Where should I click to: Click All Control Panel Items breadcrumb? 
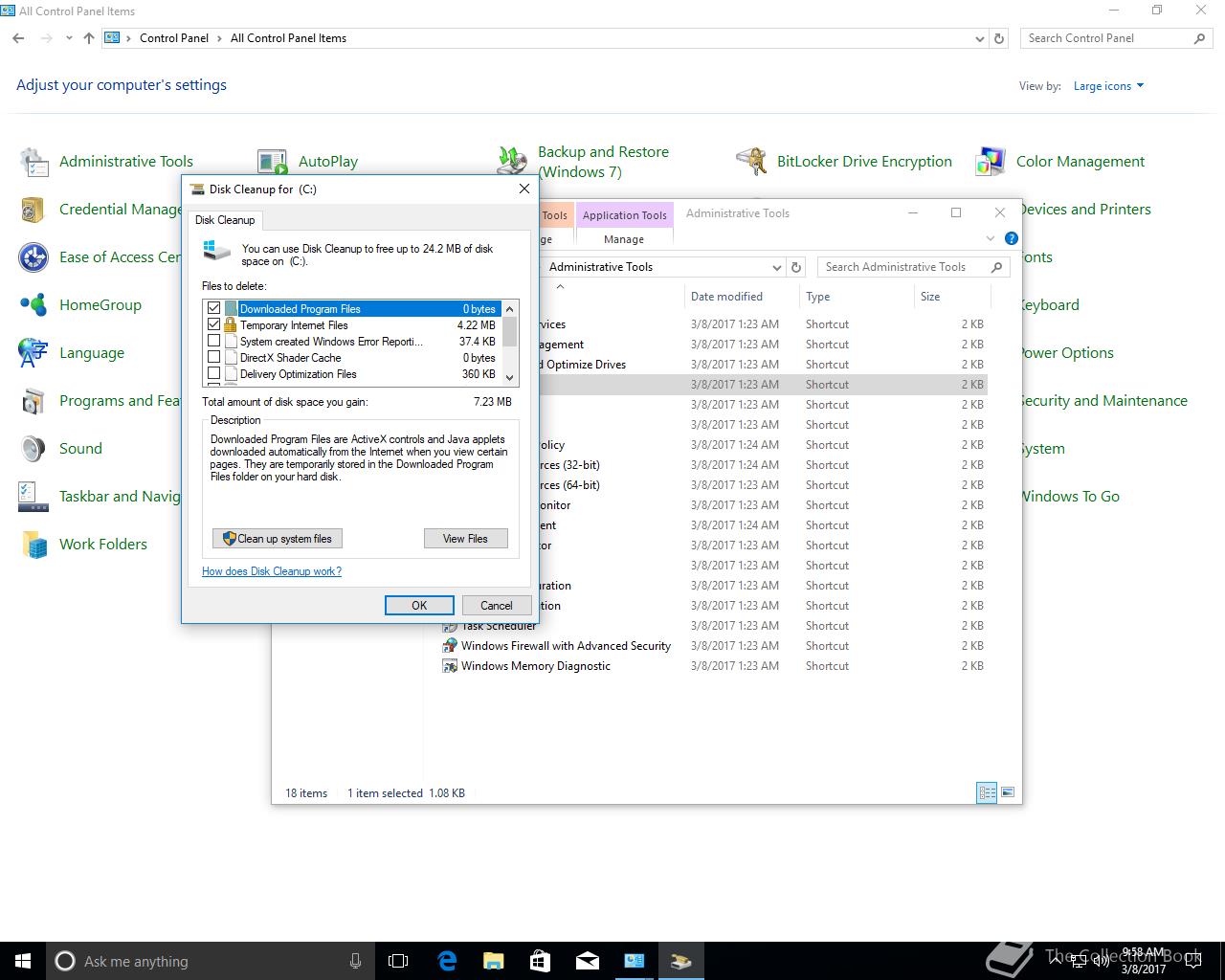click(288, 38)
